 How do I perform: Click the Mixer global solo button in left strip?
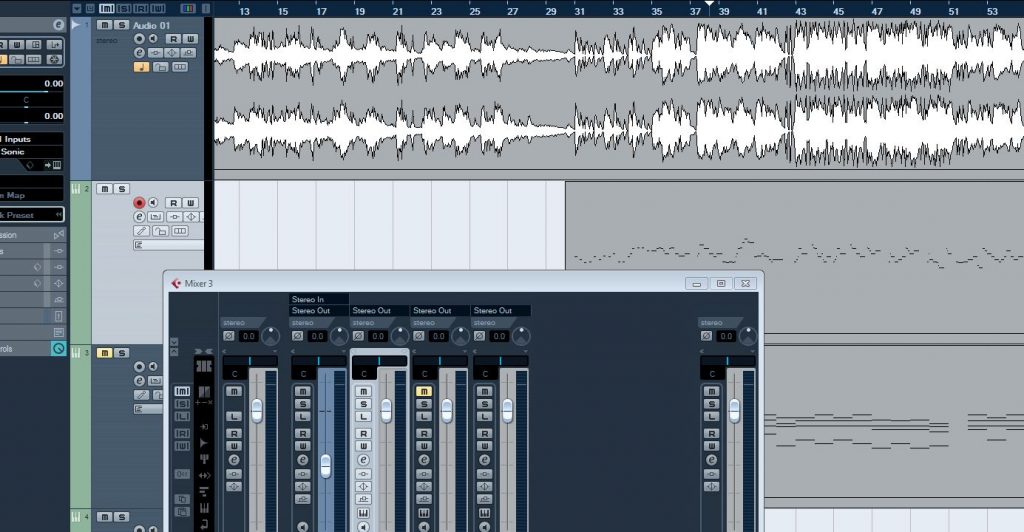point(182,404)
